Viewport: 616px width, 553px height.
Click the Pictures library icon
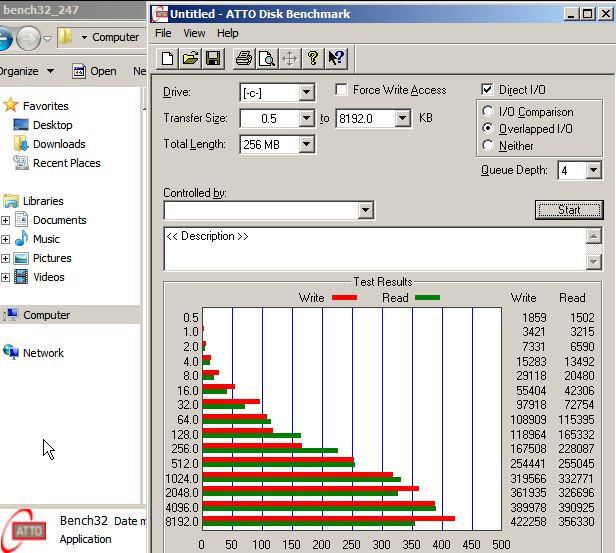[x=21, y=258]
